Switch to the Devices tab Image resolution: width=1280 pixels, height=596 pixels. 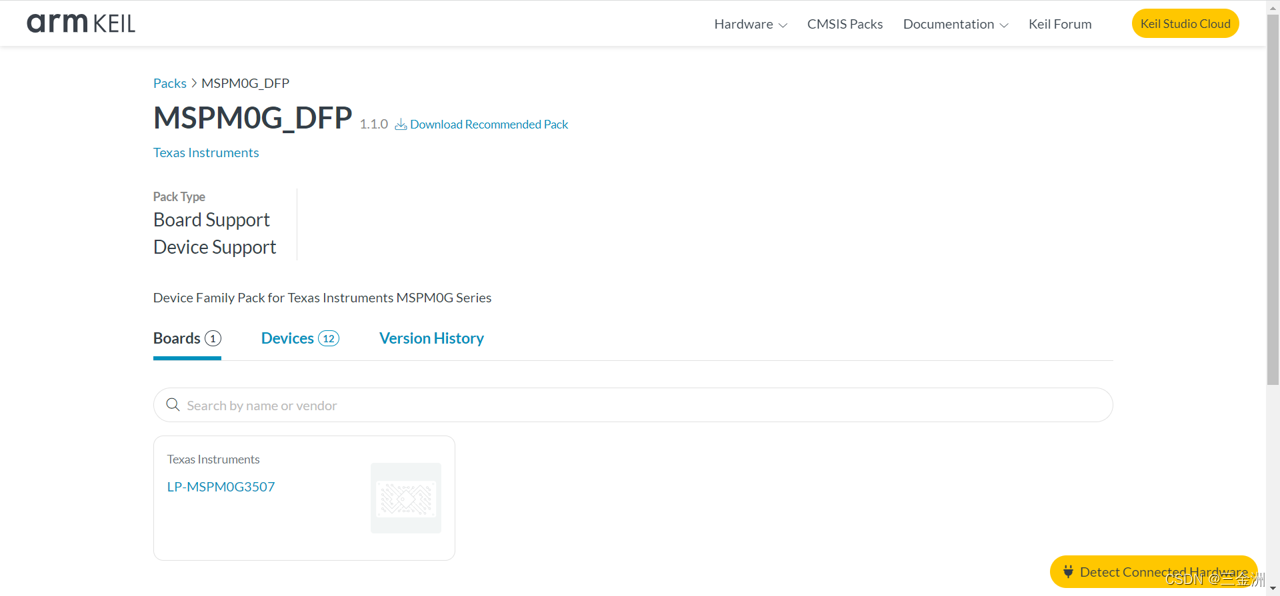click(x=300, y=338)
